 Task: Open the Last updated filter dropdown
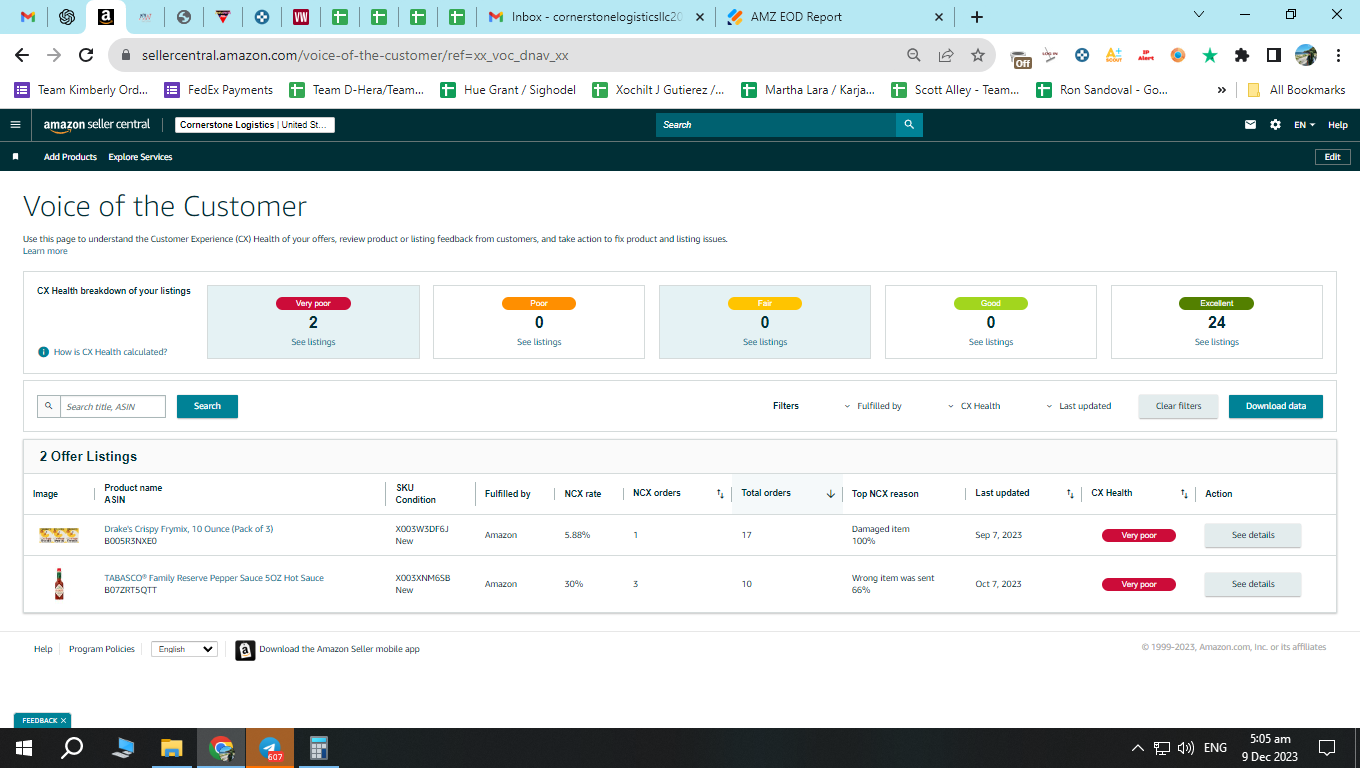pyautogui.click(x=1078, y=406)
